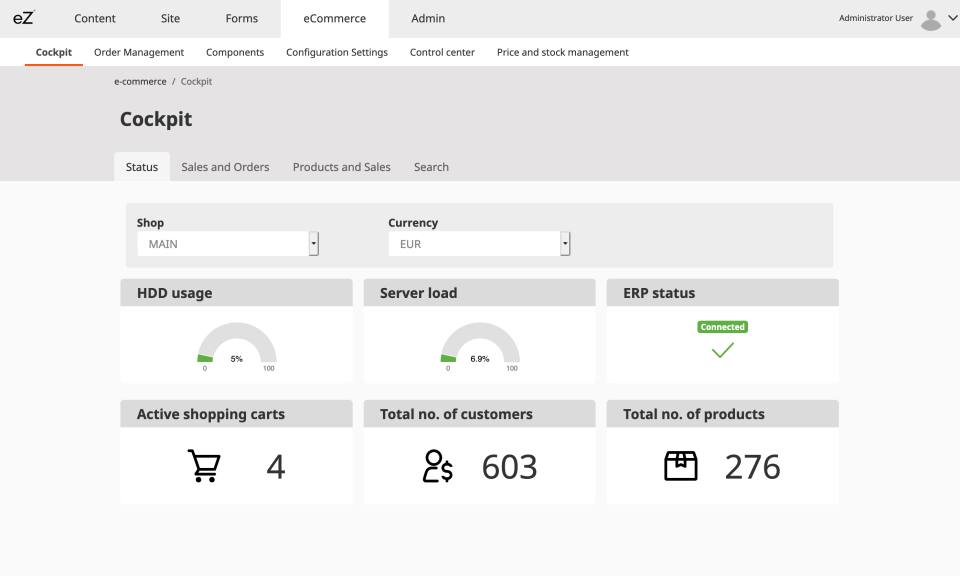960x576 pixels.
Task: Click the customer count showing 603
Action: (510, 464)
